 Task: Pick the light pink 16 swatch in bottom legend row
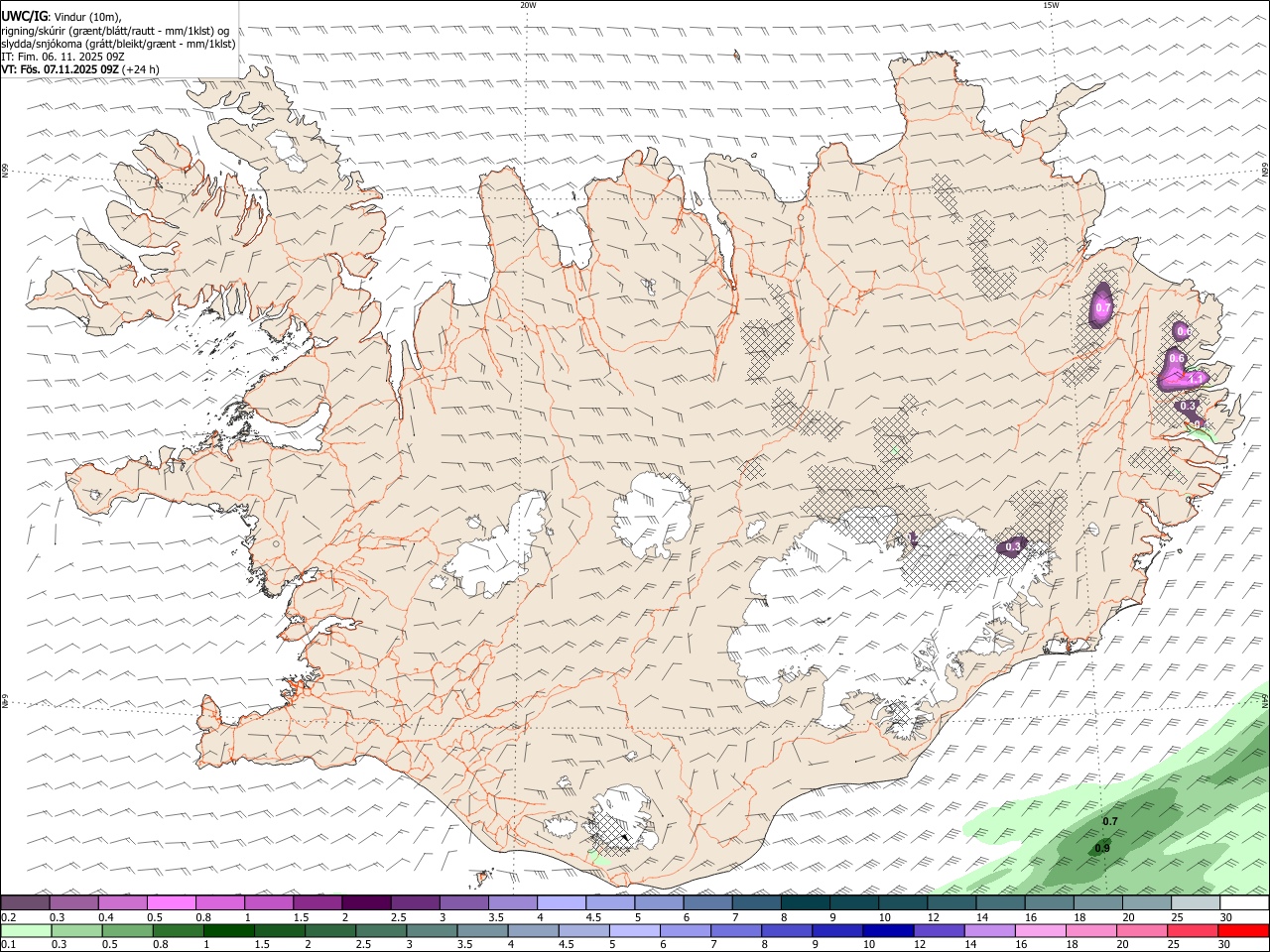(1041, 930)
